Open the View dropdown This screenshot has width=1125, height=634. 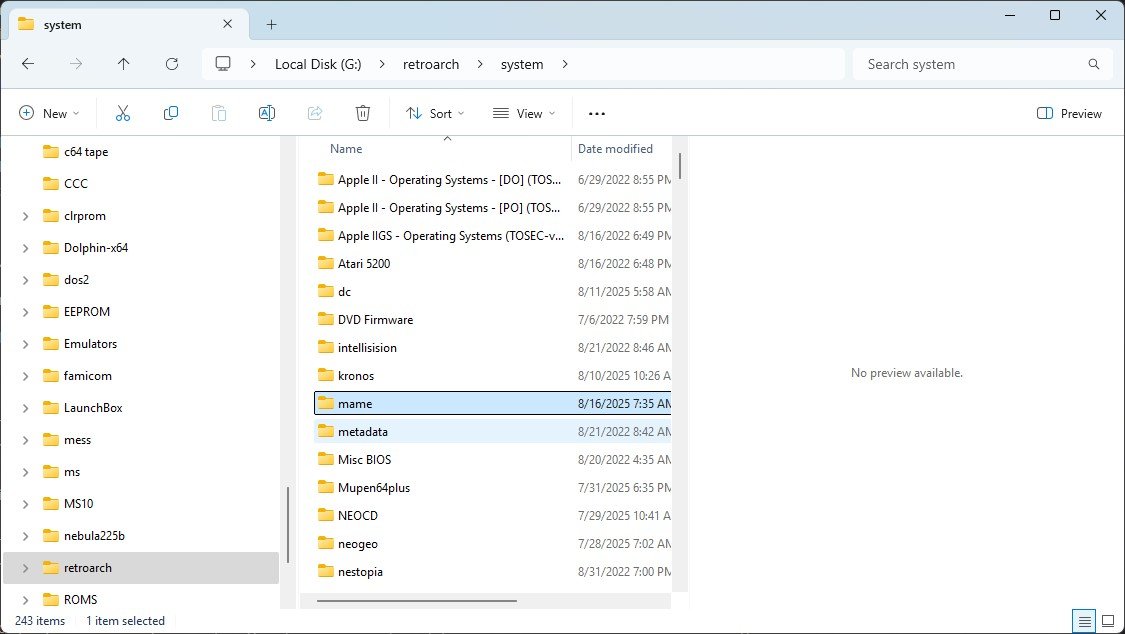[524, 113]
